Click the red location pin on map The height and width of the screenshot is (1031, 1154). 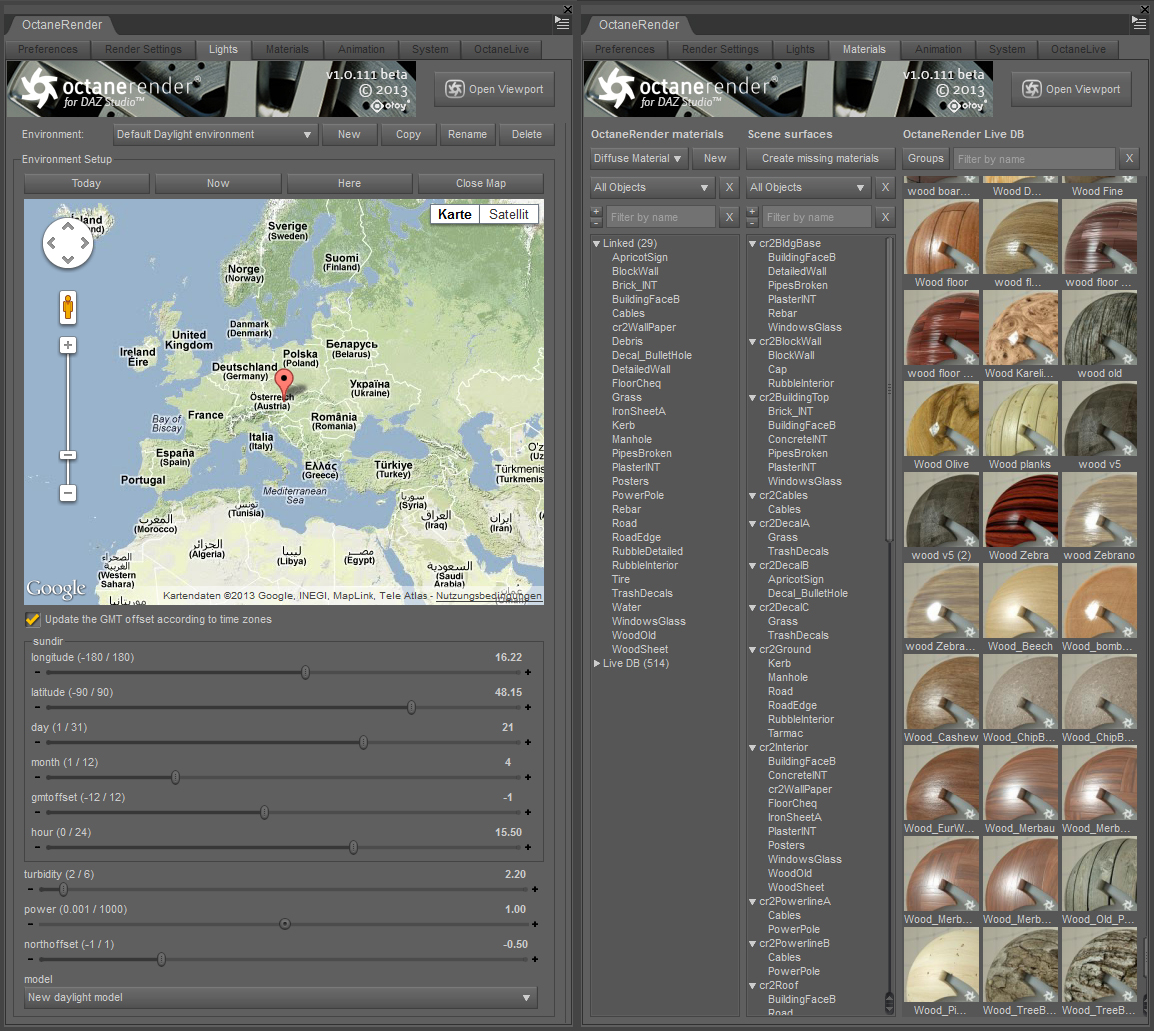click(x=283, y=385)
